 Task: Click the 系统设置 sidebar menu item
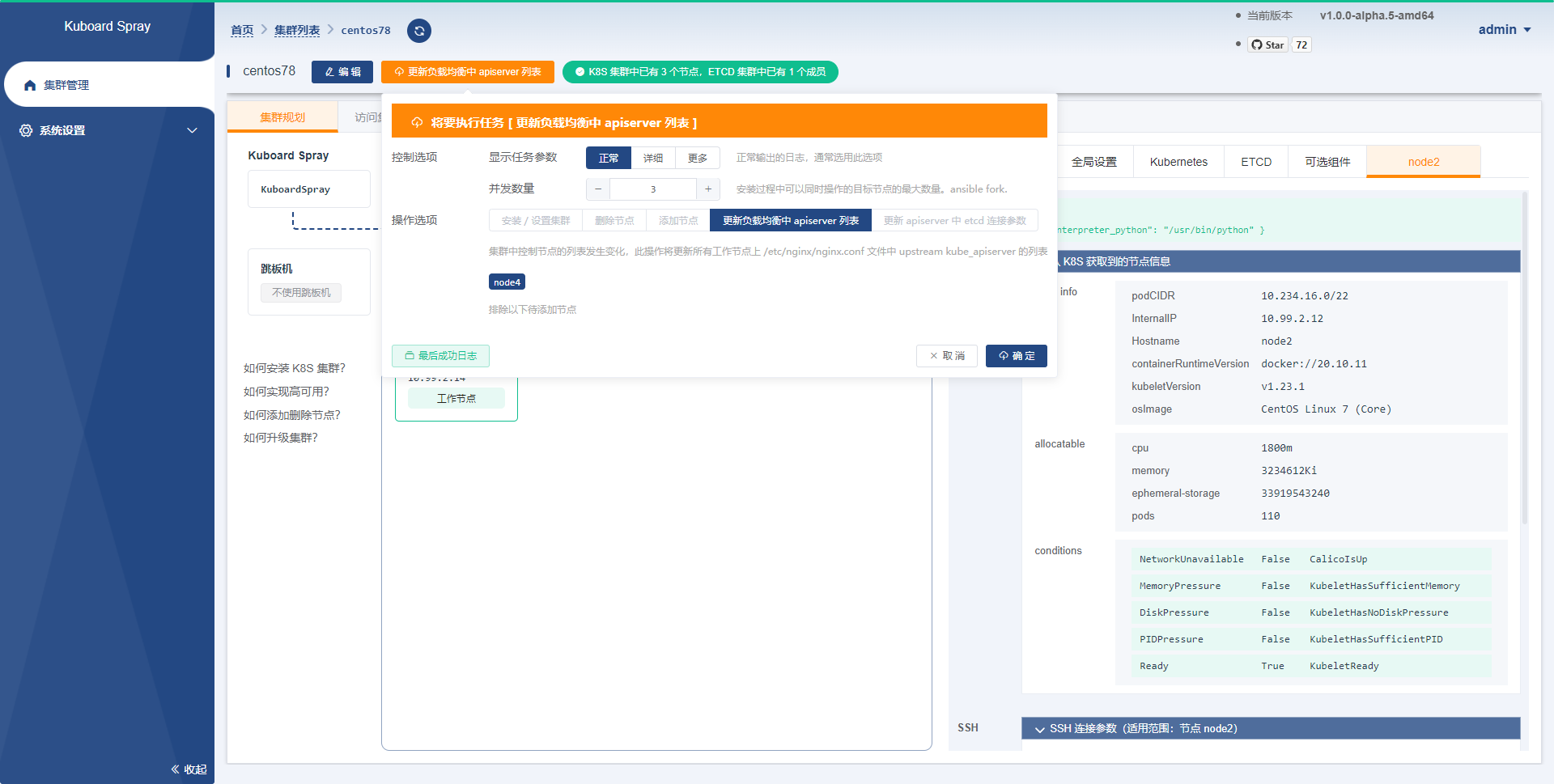coord(107,130)
